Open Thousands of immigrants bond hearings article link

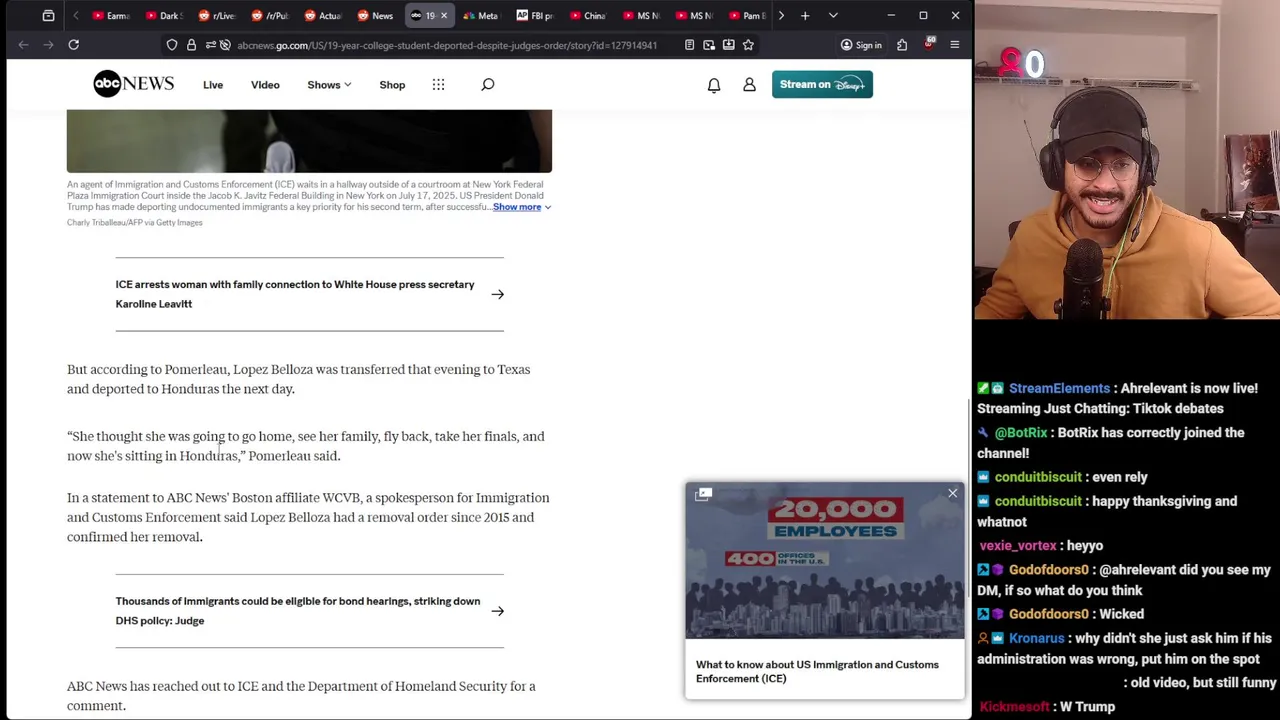[x=298, y=611]
